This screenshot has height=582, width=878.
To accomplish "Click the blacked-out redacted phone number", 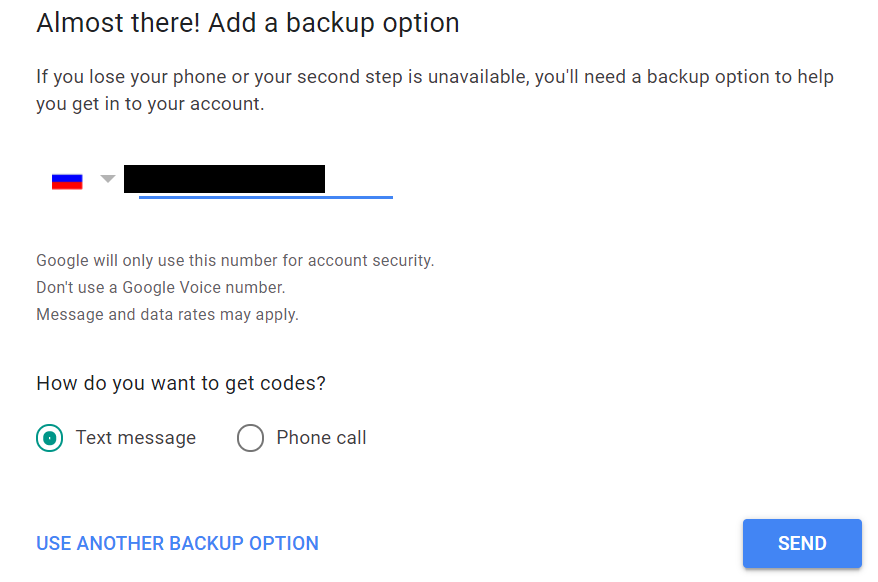I will click(224, 179).
